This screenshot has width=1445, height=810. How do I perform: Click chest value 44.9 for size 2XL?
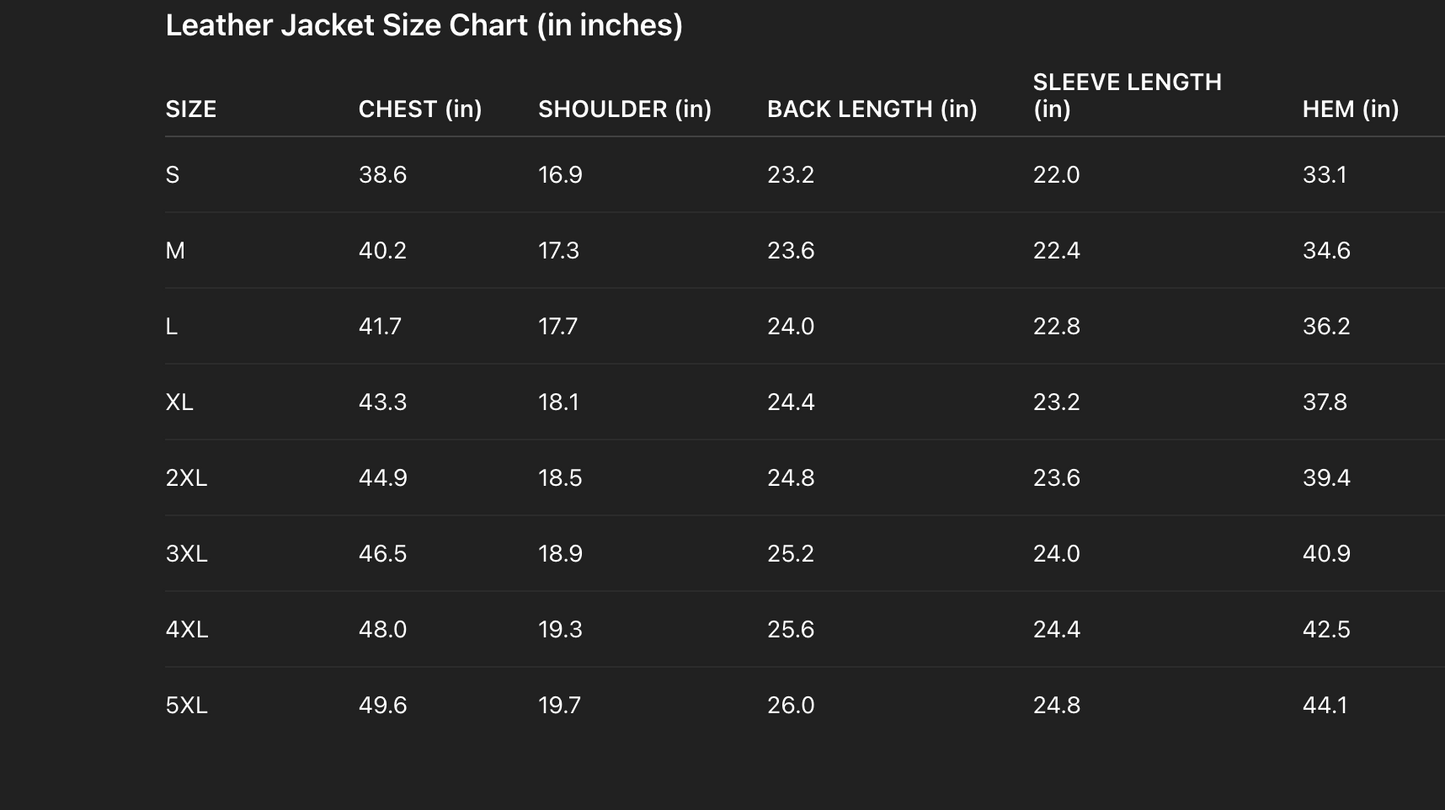(x=383, y=478)
